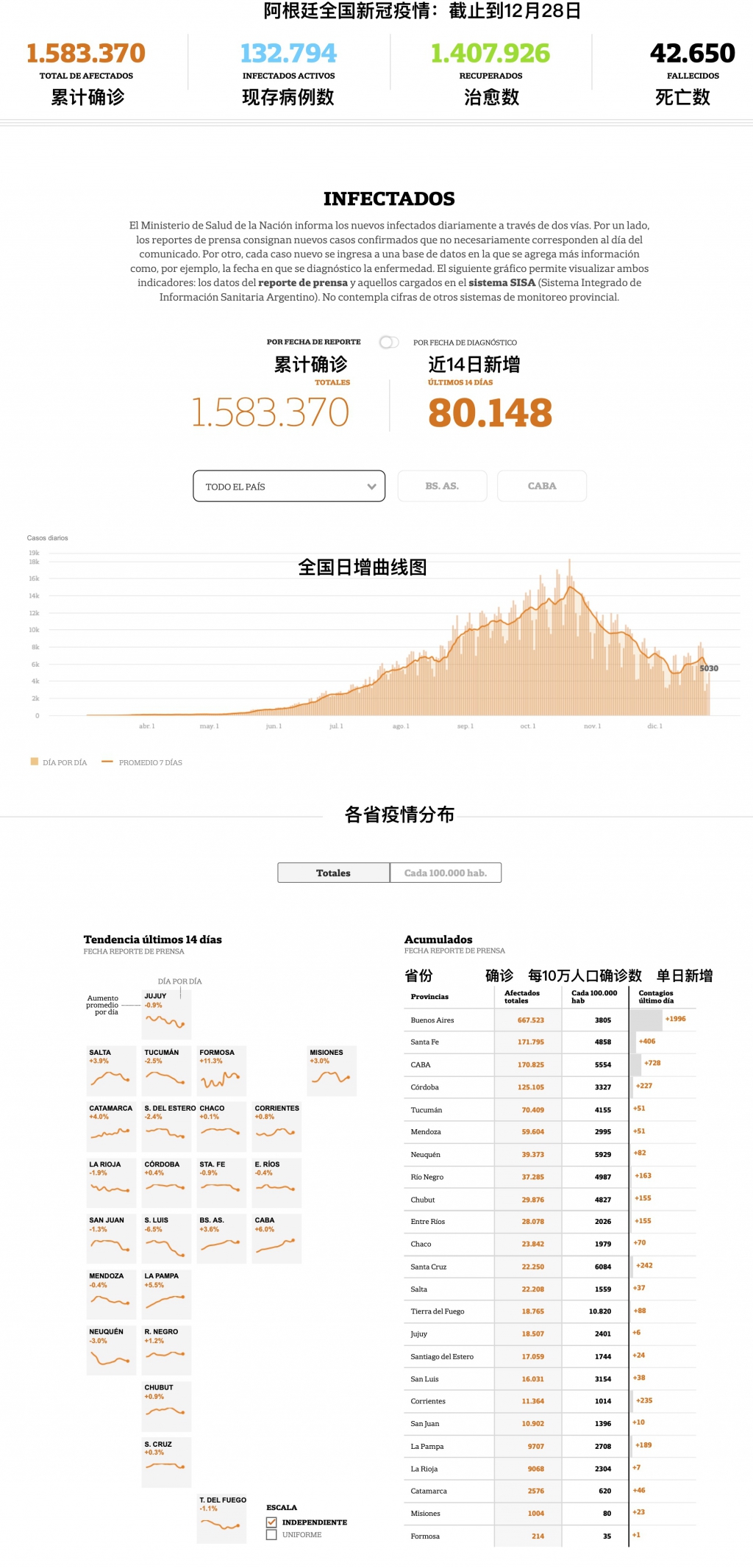Open the LA PAMPA trend sparkline tile
753x1568 pixels.
pos(166,1295)
